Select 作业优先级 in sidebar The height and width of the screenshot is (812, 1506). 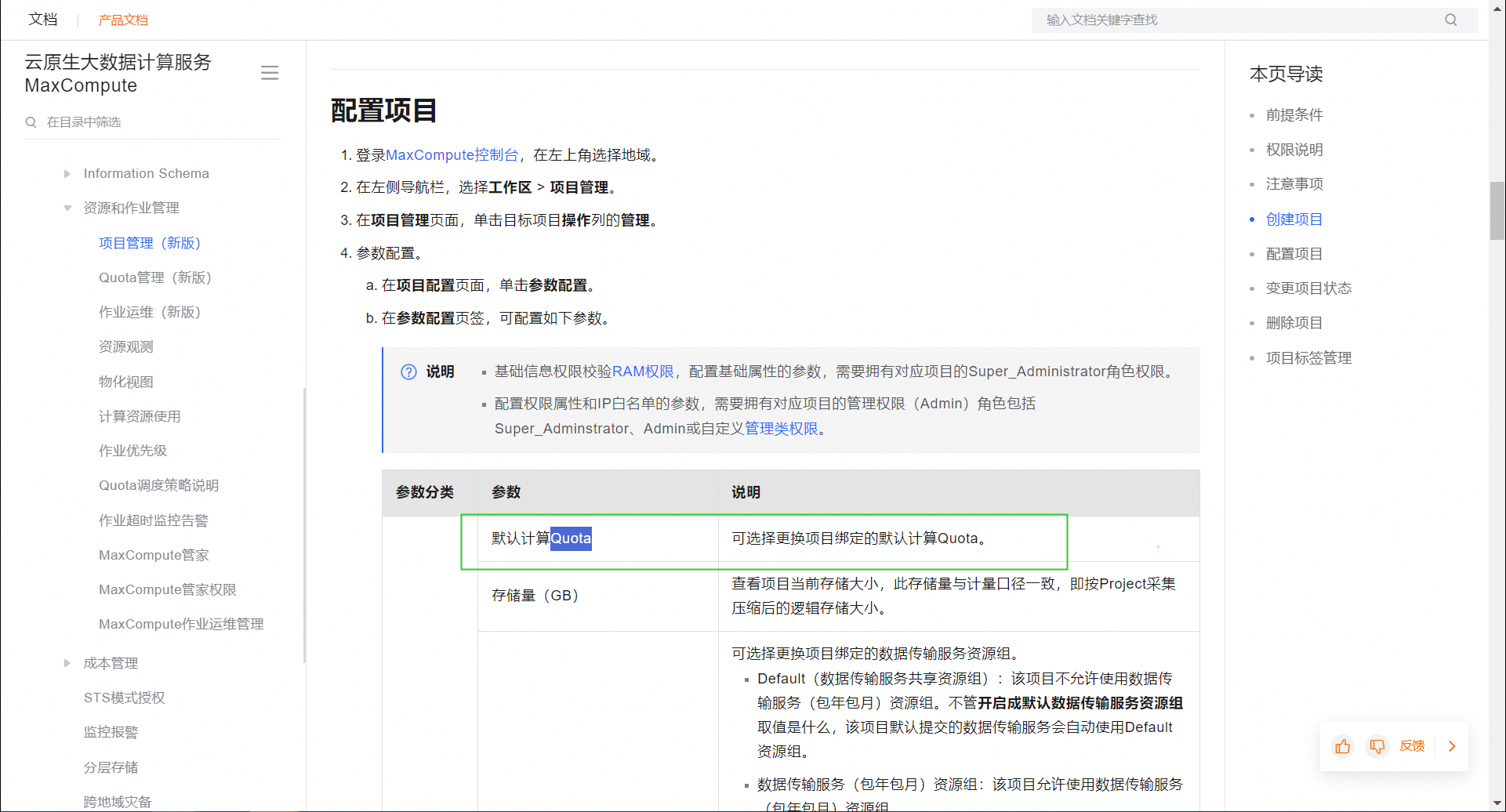click(133, 451)
